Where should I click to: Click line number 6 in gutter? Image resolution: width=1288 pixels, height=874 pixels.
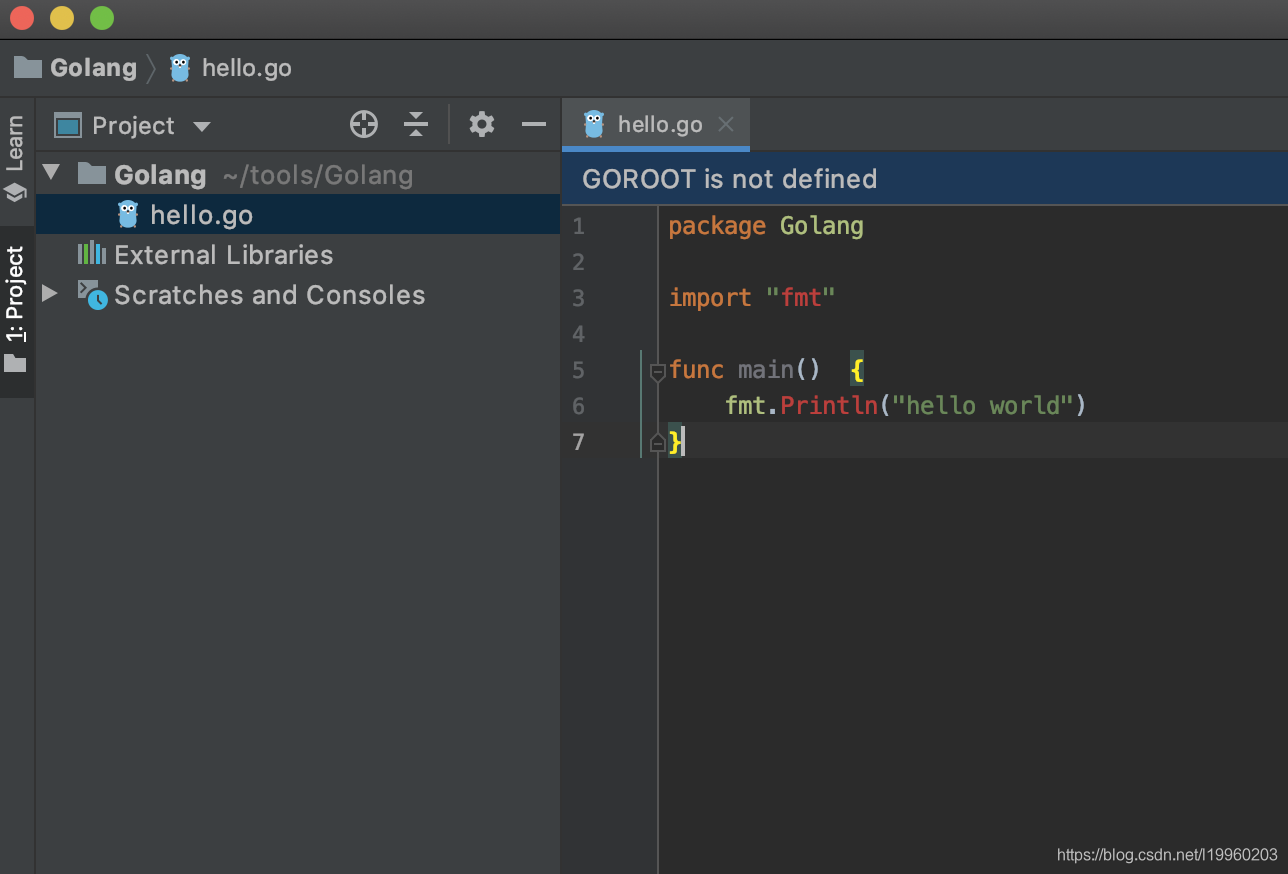[578, 406]
